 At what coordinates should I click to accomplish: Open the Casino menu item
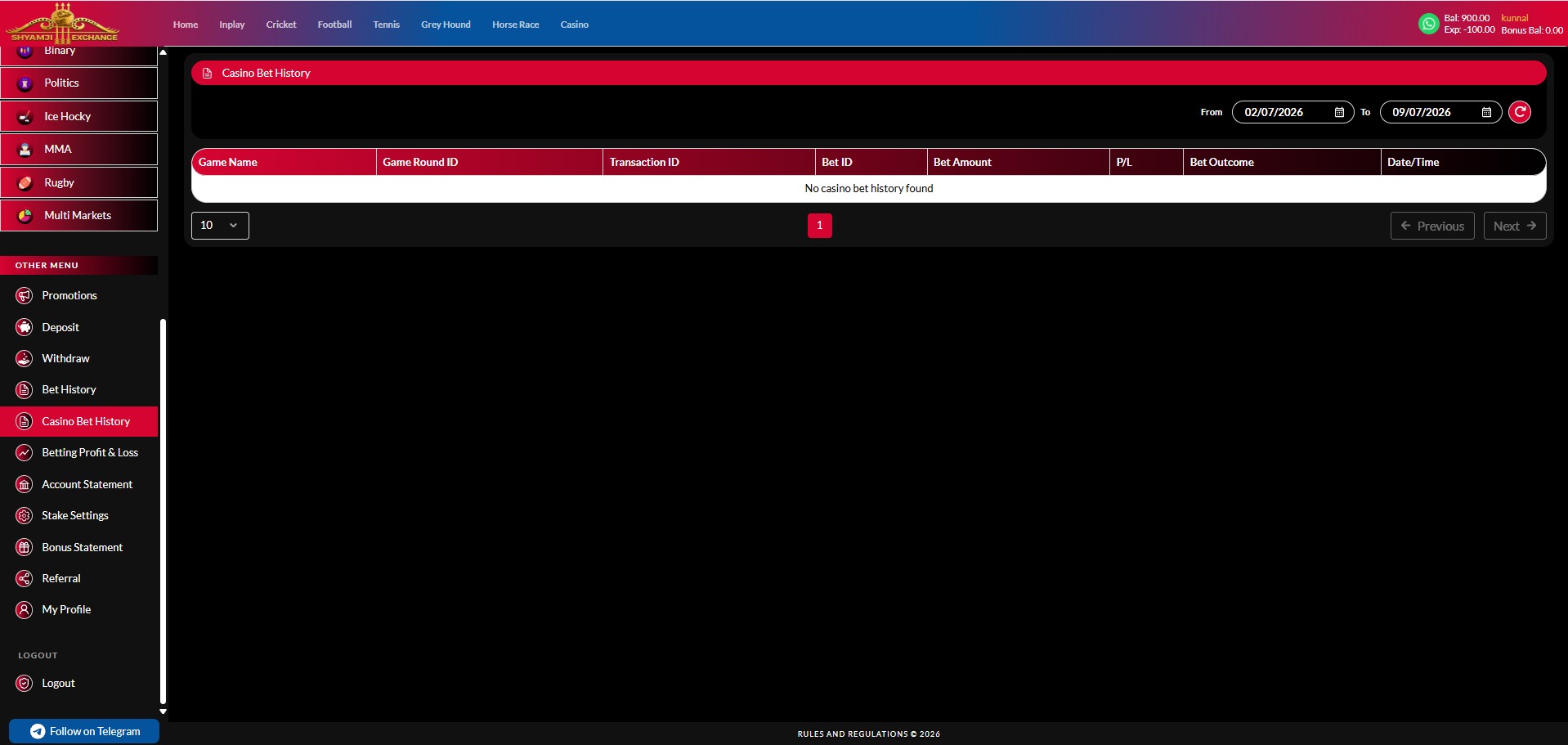pos(575,25)
